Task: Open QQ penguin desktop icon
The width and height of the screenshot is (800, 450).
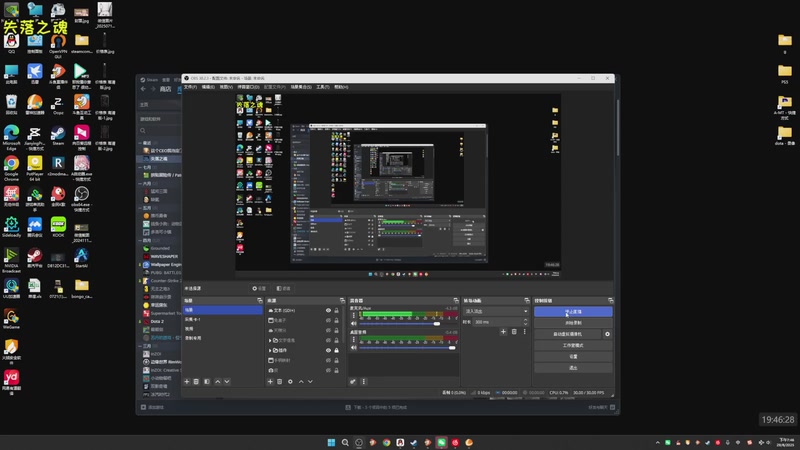Action: (11, 43)
